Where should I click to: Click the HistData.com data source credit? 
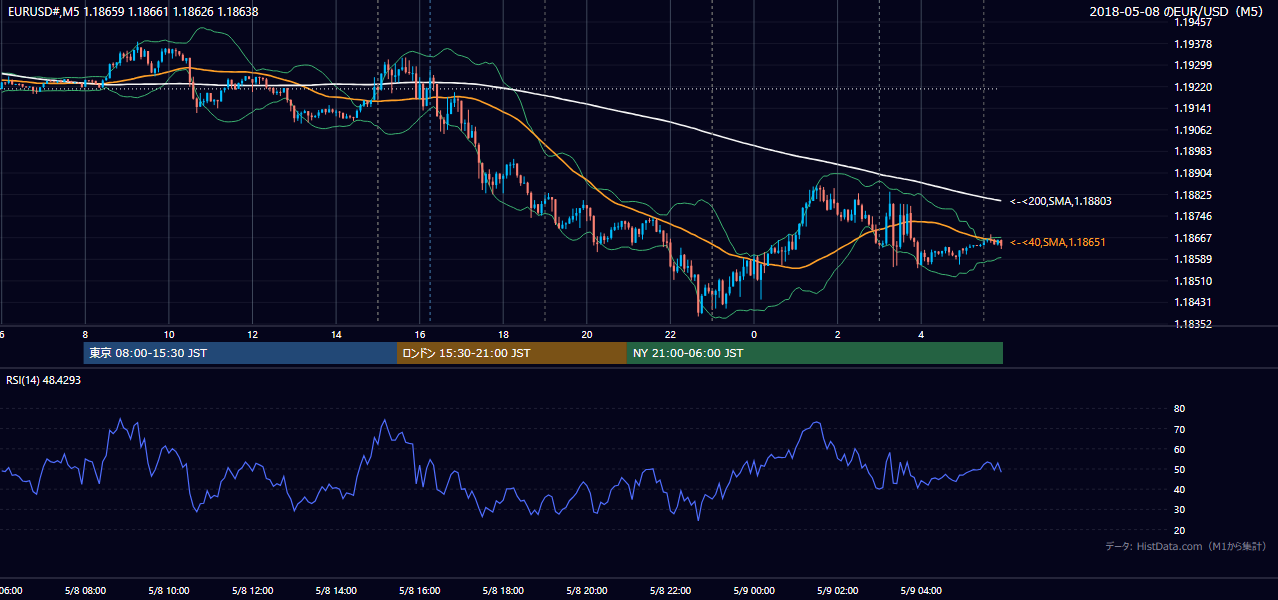tap(1186, 546)
